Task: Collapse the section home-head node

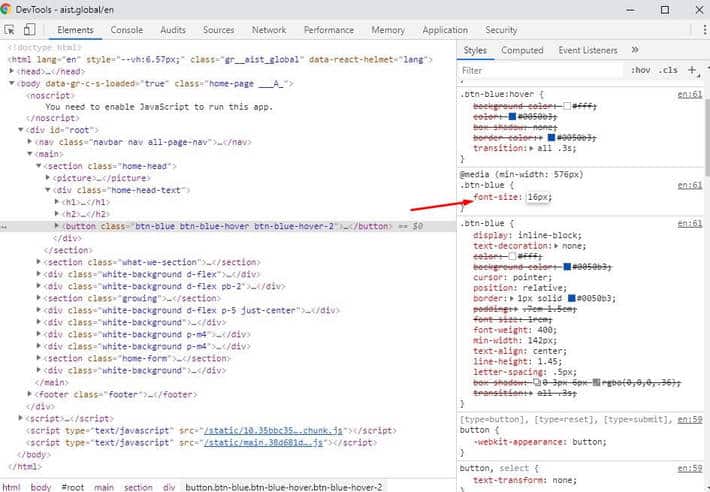Action: [39, 166]
